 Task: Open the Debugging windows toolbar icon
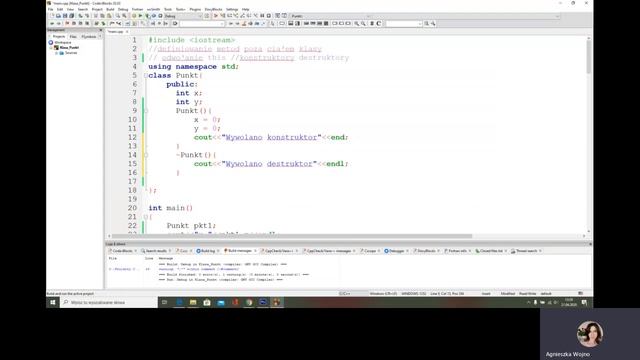278,16
